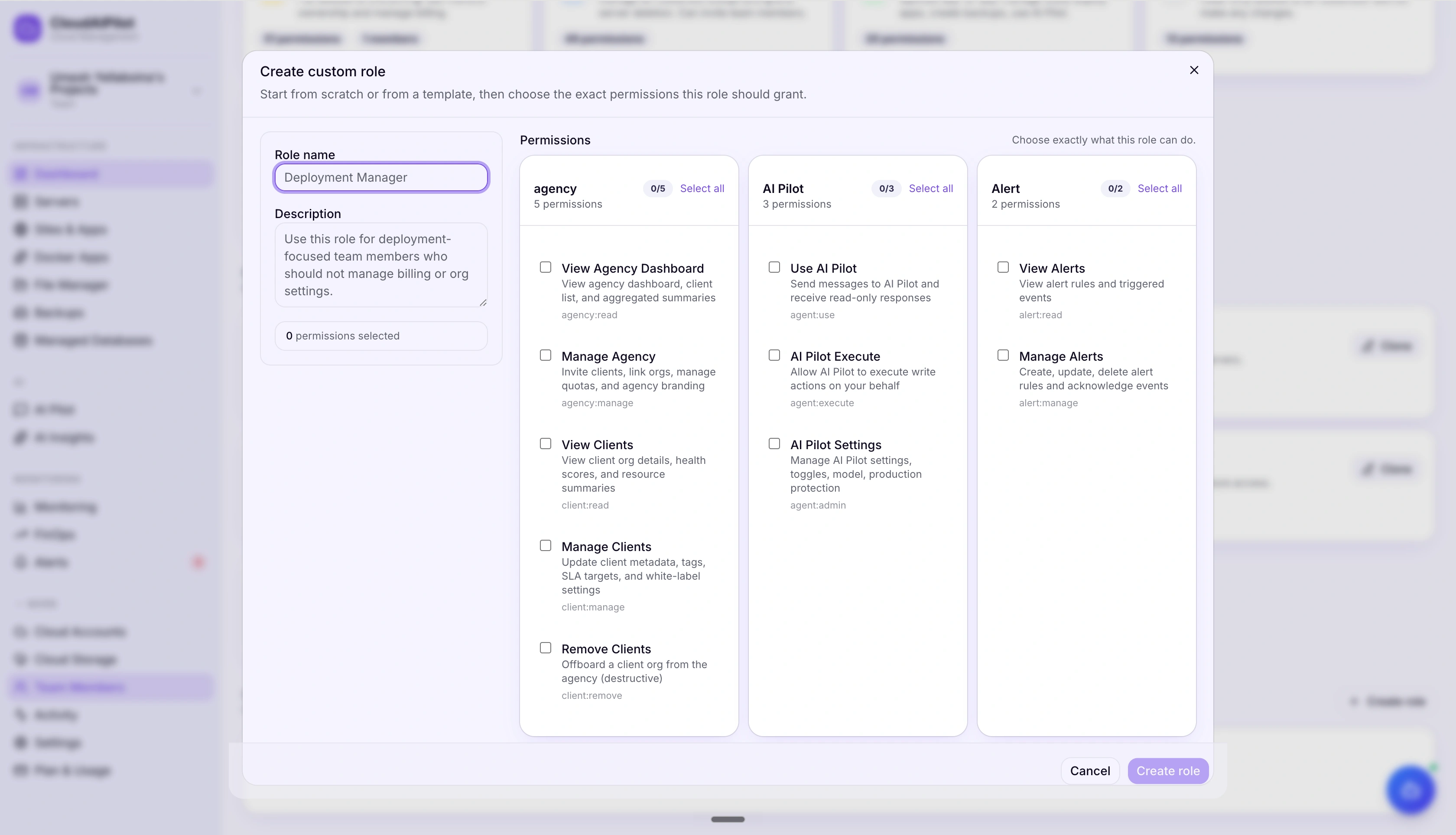Cancel the custom role creation
The image size is (1456, 835).
[x=1090, y=771]
